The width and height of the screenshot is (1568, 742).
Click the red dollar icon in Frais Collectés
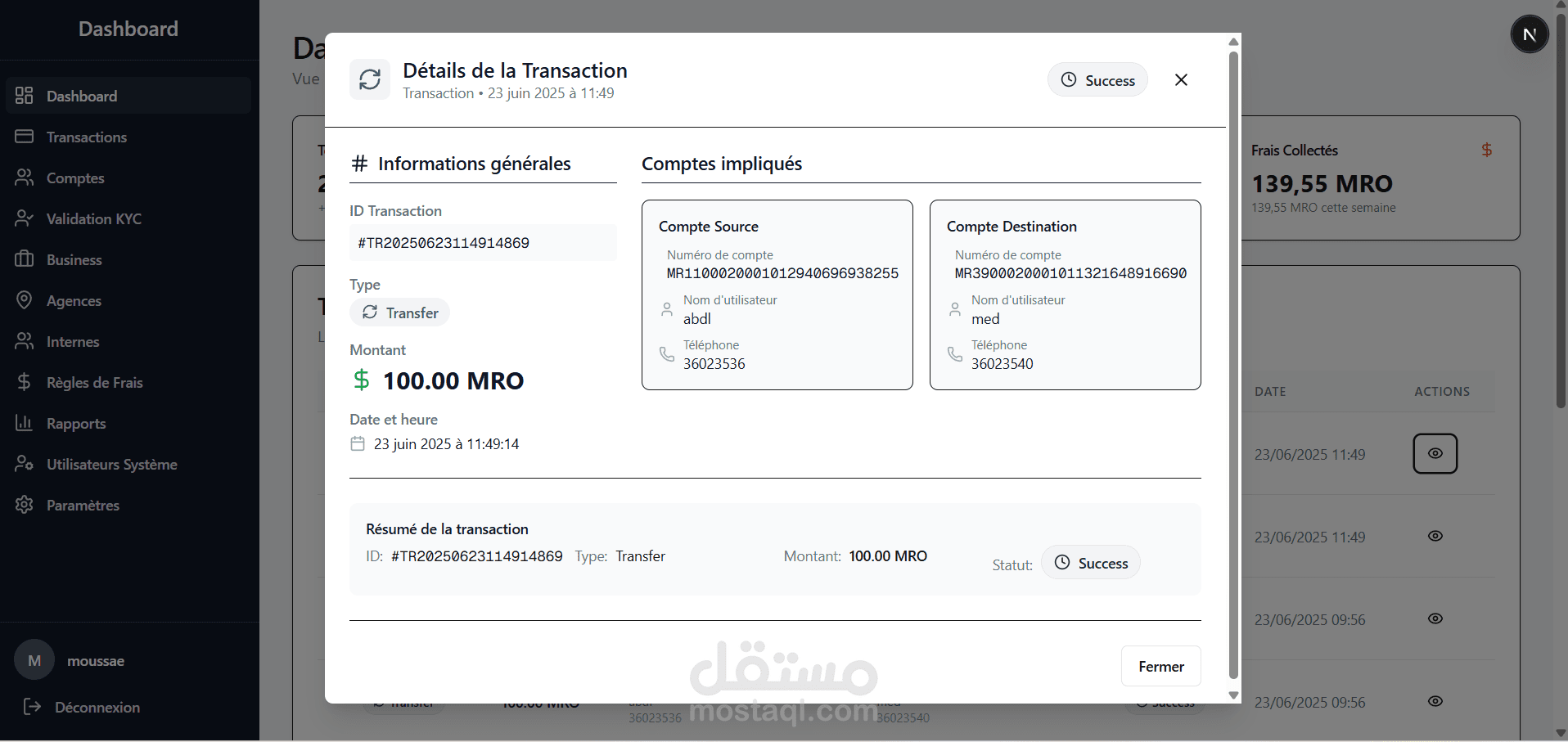click(x=1486, y=150)
